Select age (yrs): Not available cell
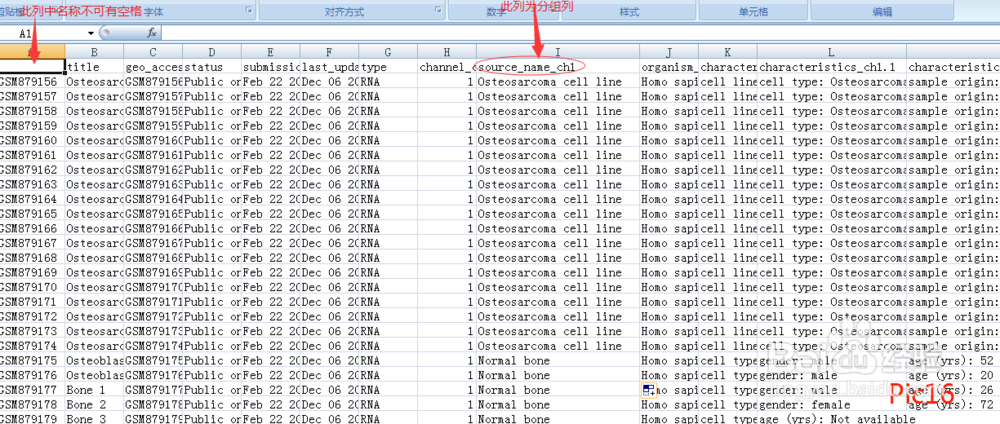 click(831, 419)
